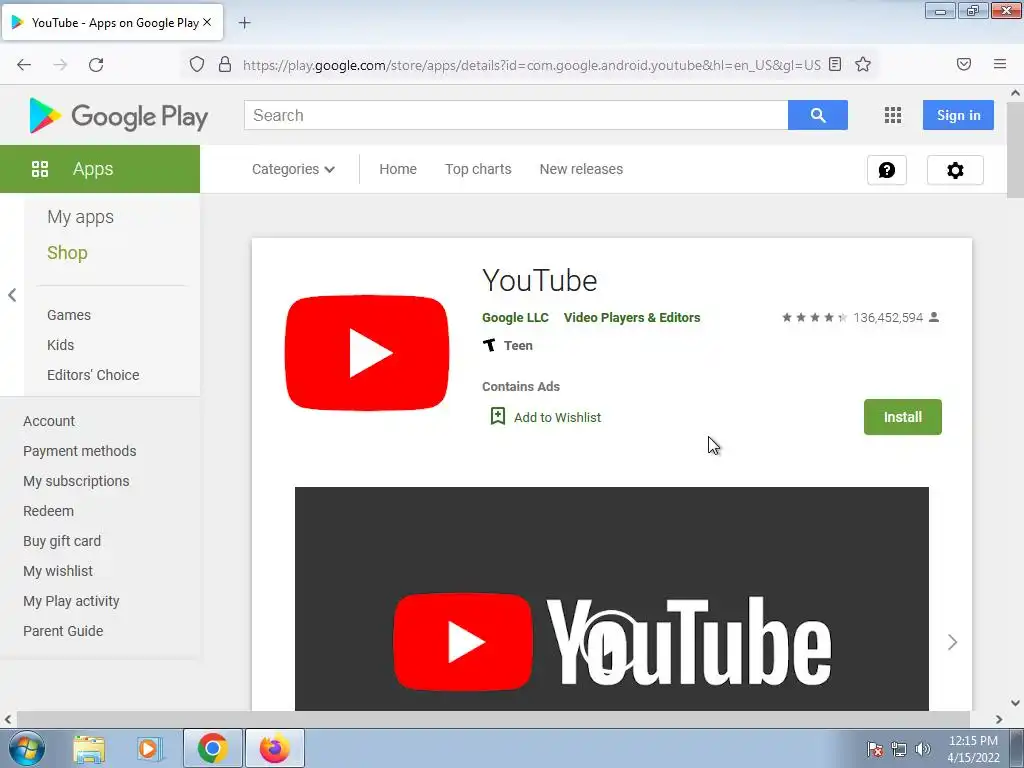
Task: Open the Firefox hamburger menu
Action: coord(1000,64)
